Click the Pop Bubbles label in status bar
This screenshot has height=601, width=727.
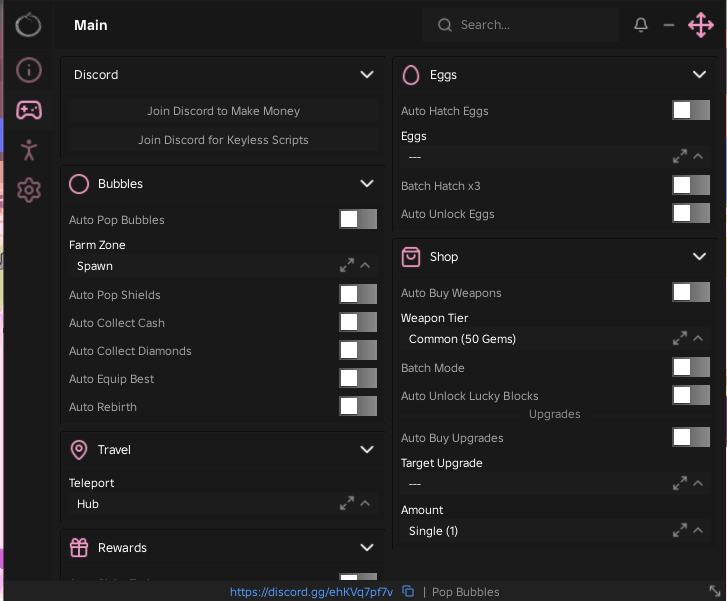pyautogui.click(x=466, y=592)
